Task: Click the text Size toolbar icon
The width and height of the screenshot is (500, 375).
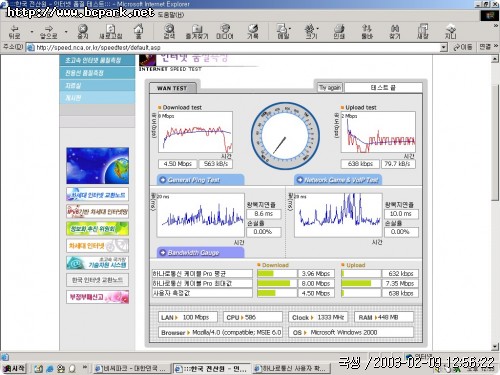Action: pyautogui.click(x=311, y=32)
